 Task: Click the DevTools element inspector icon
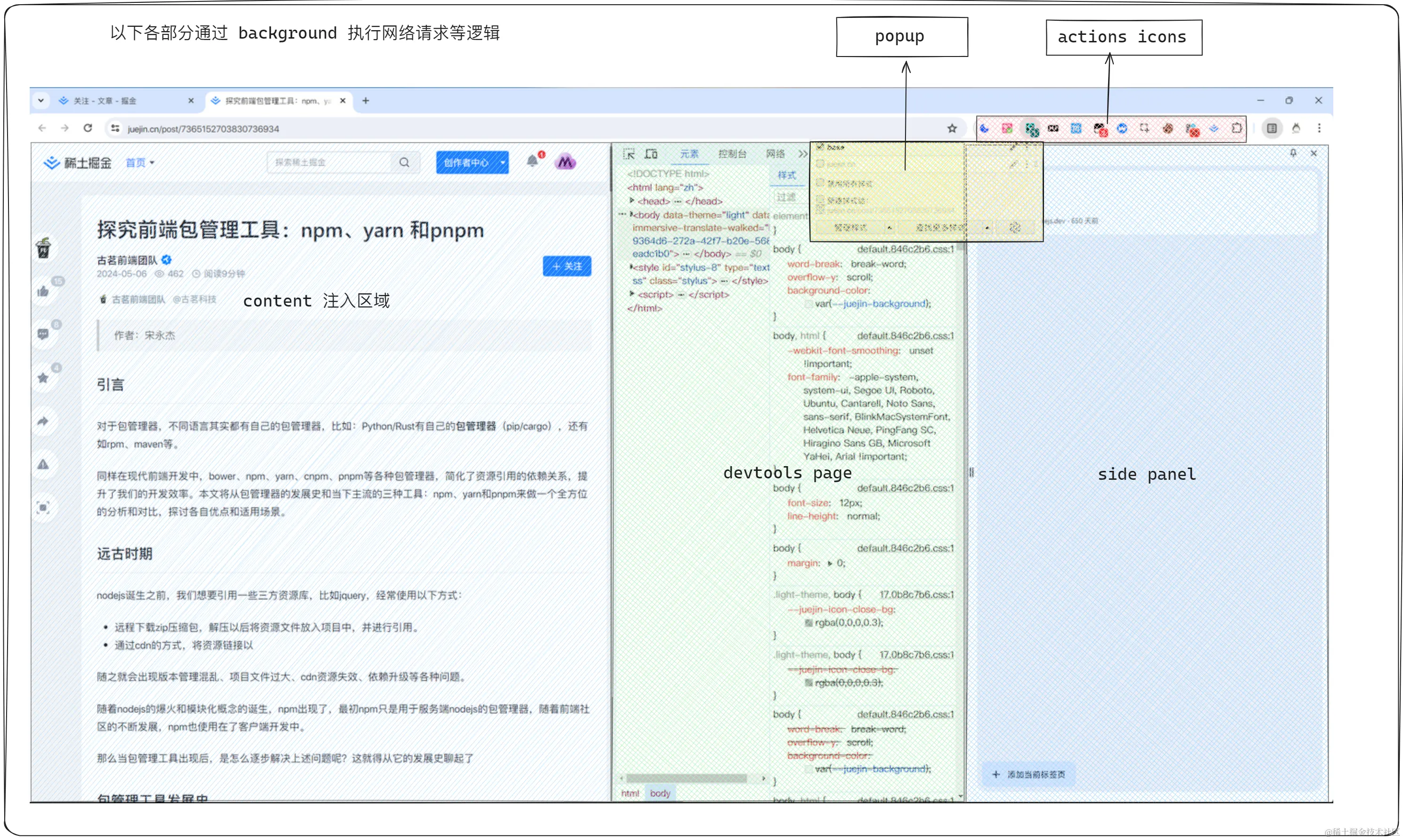pos(628,154)
